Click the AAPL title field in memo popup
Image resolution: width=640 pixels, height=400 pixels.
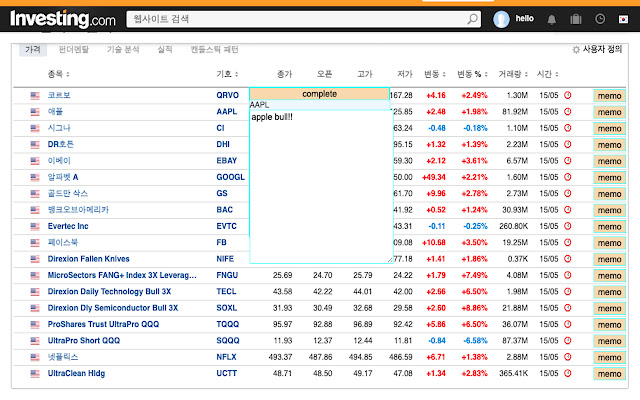point(320,105)
